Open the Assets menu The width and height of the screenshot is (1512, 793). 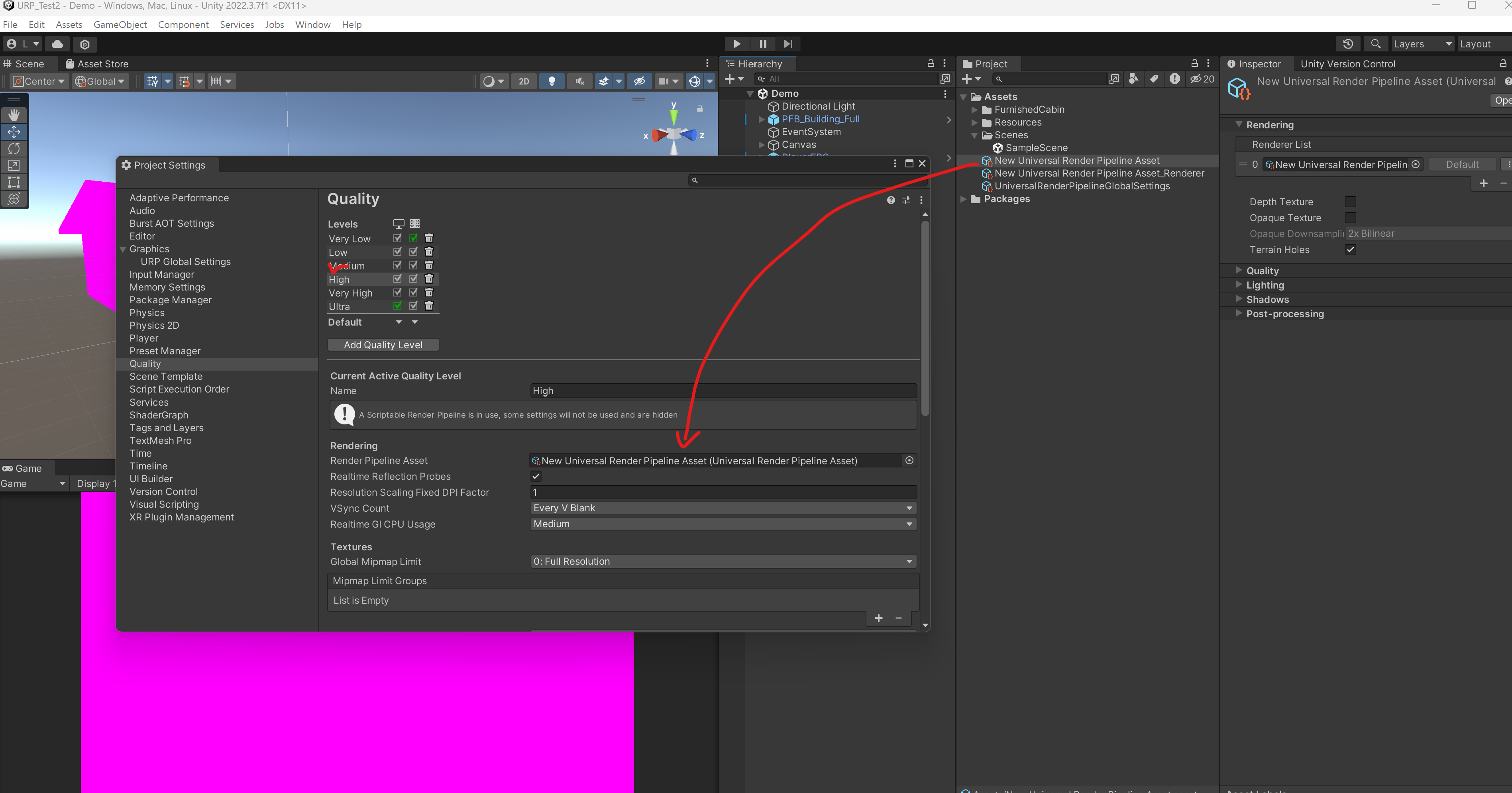click(x=69, y=24)
